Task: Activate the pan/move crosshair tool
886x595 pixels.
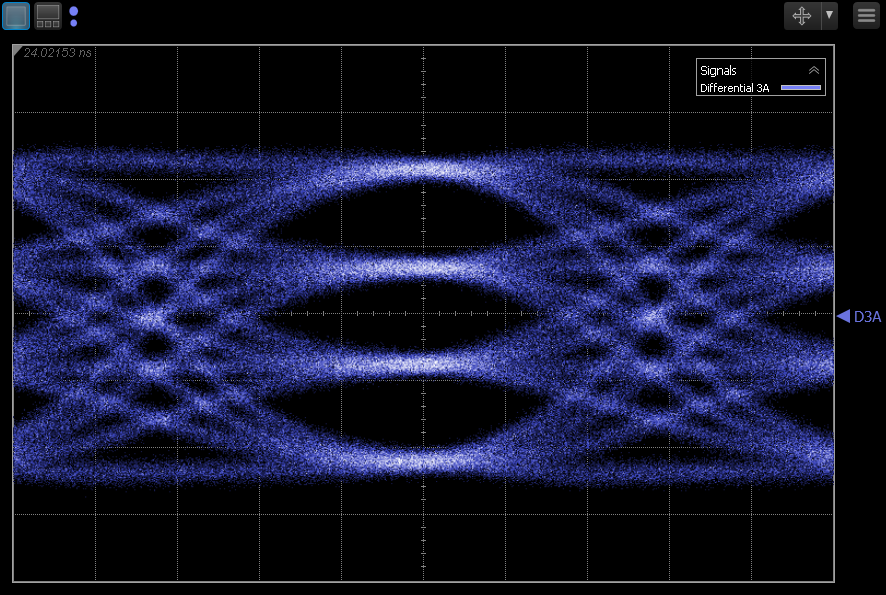Action: click(x=802, y=15)
